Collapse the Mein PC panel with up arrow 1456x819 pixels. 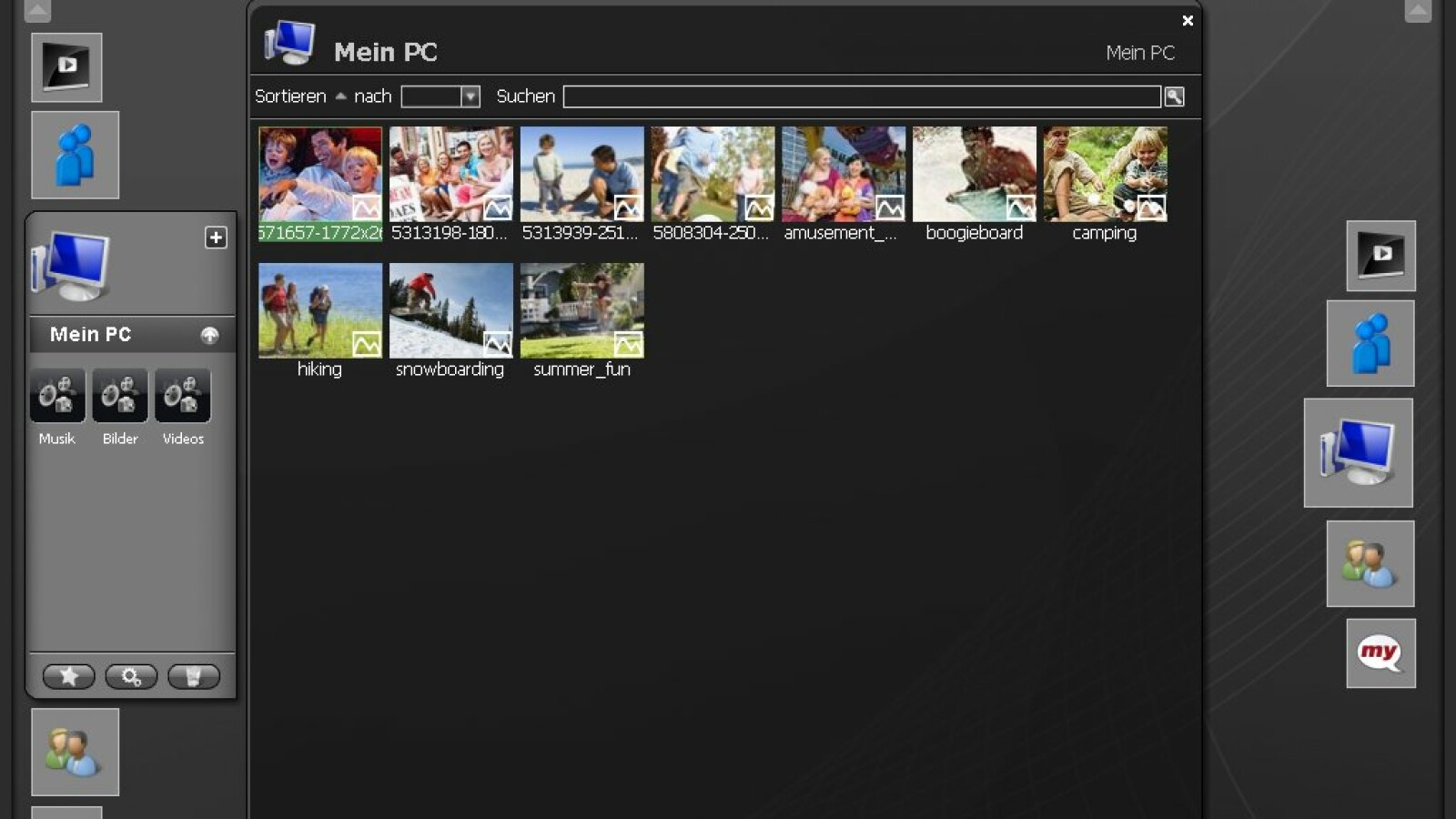pos(209,335)
